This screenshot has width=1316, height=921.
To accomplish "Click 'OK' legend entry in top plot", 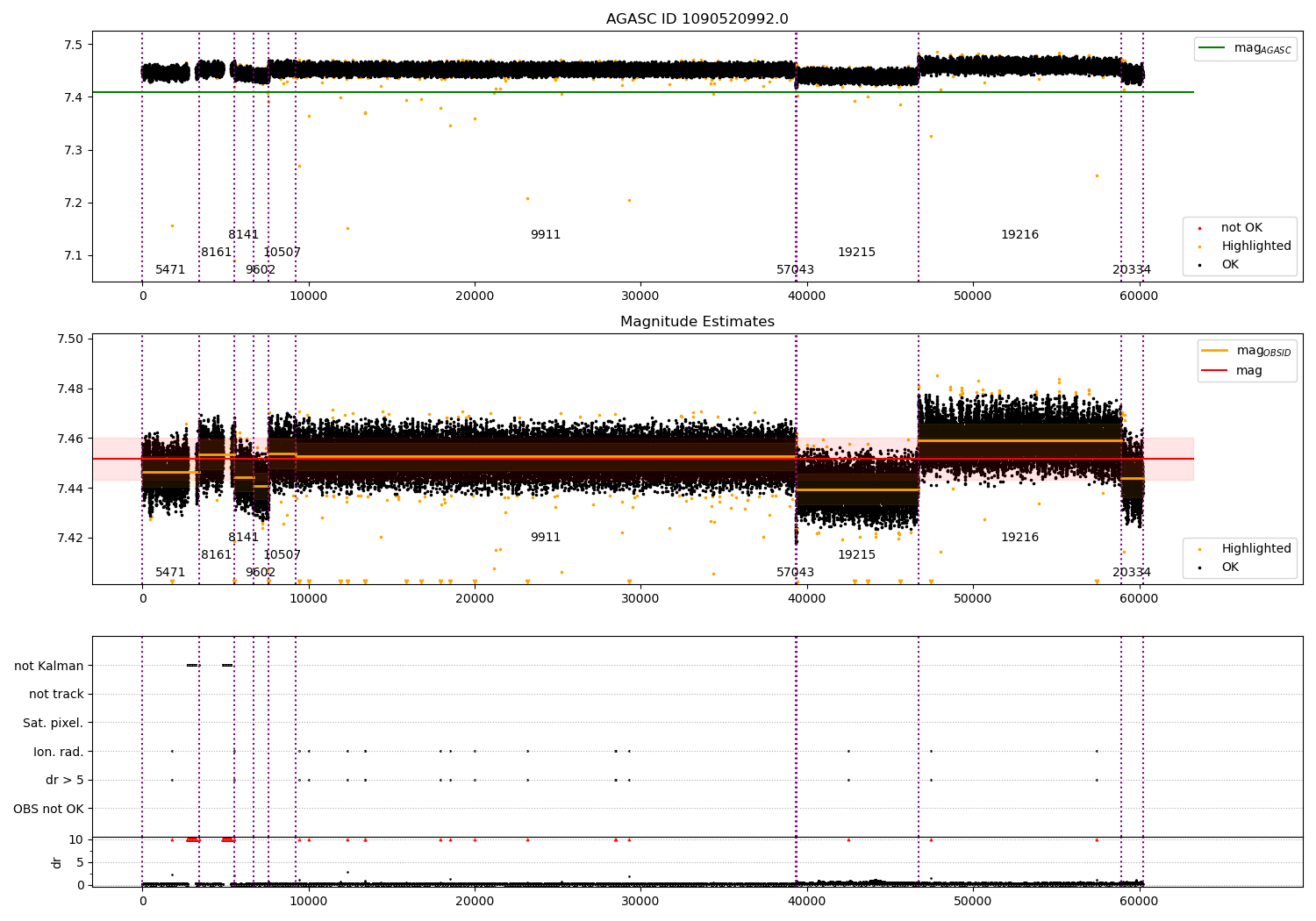I will coord(1230,265).
